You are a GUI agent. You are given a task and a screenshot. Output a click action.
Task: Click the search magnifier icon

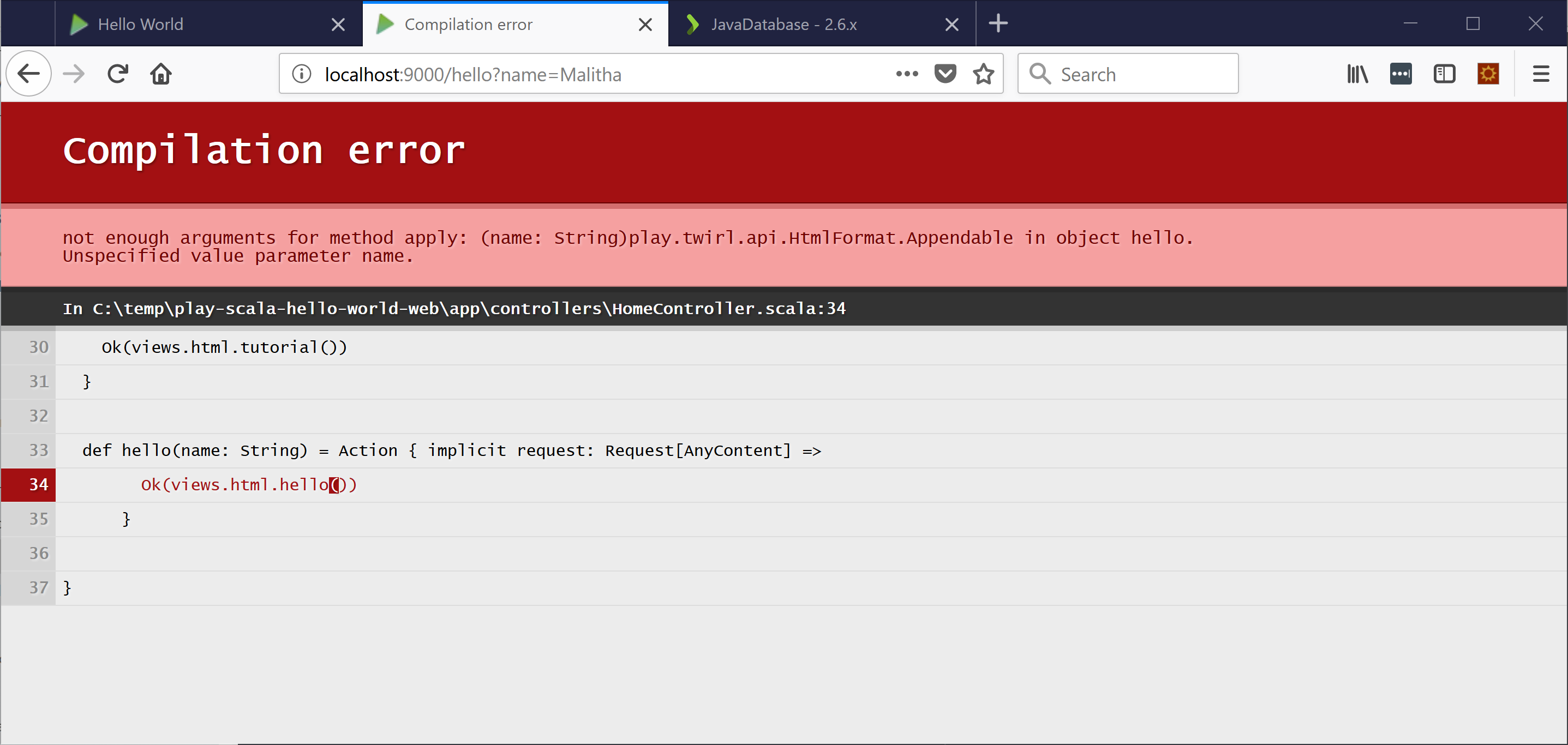tap(1040, 74)
